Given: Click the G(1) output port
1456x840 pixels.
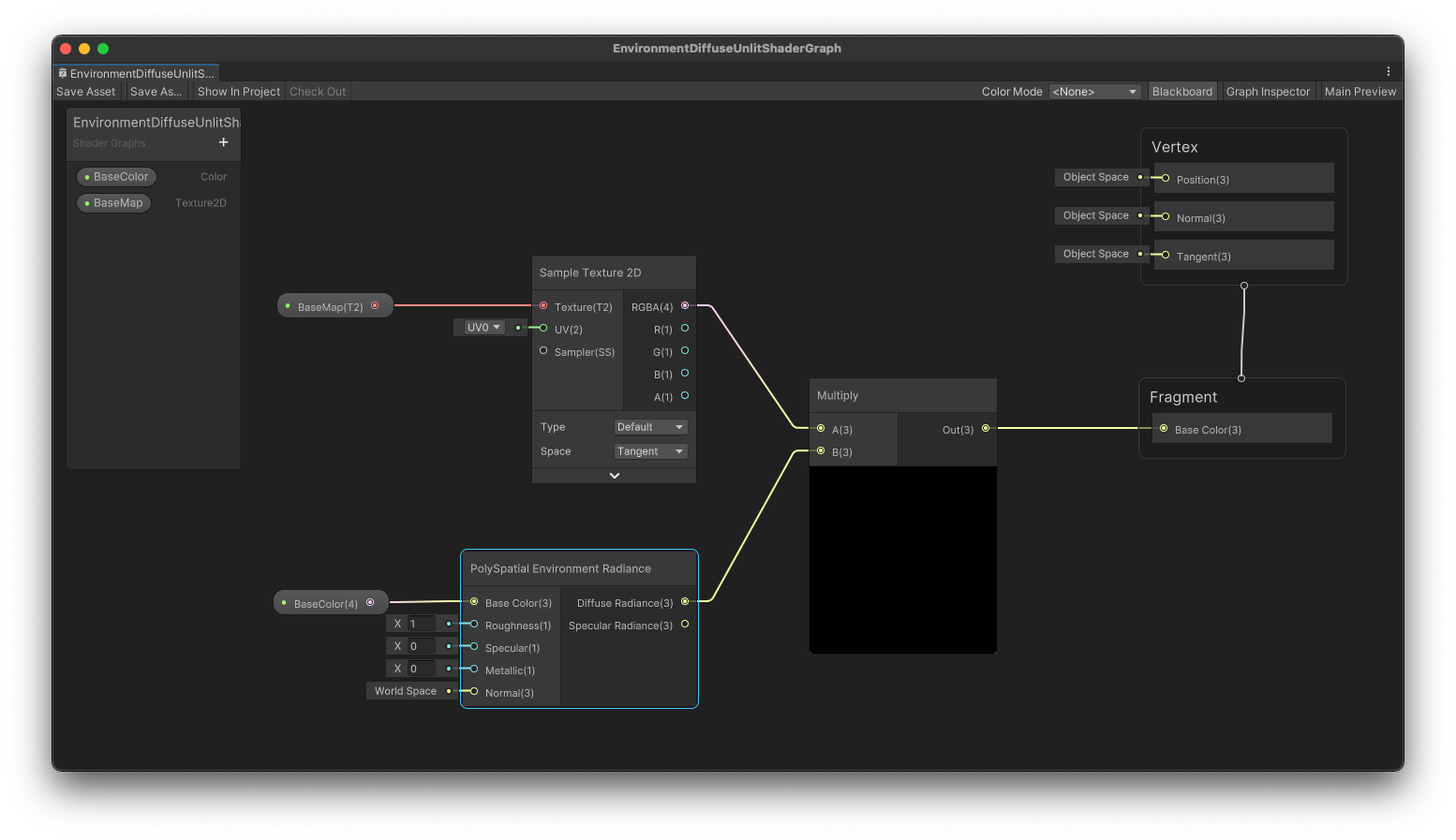Looking at the screenshot, I should coord(685,350).
